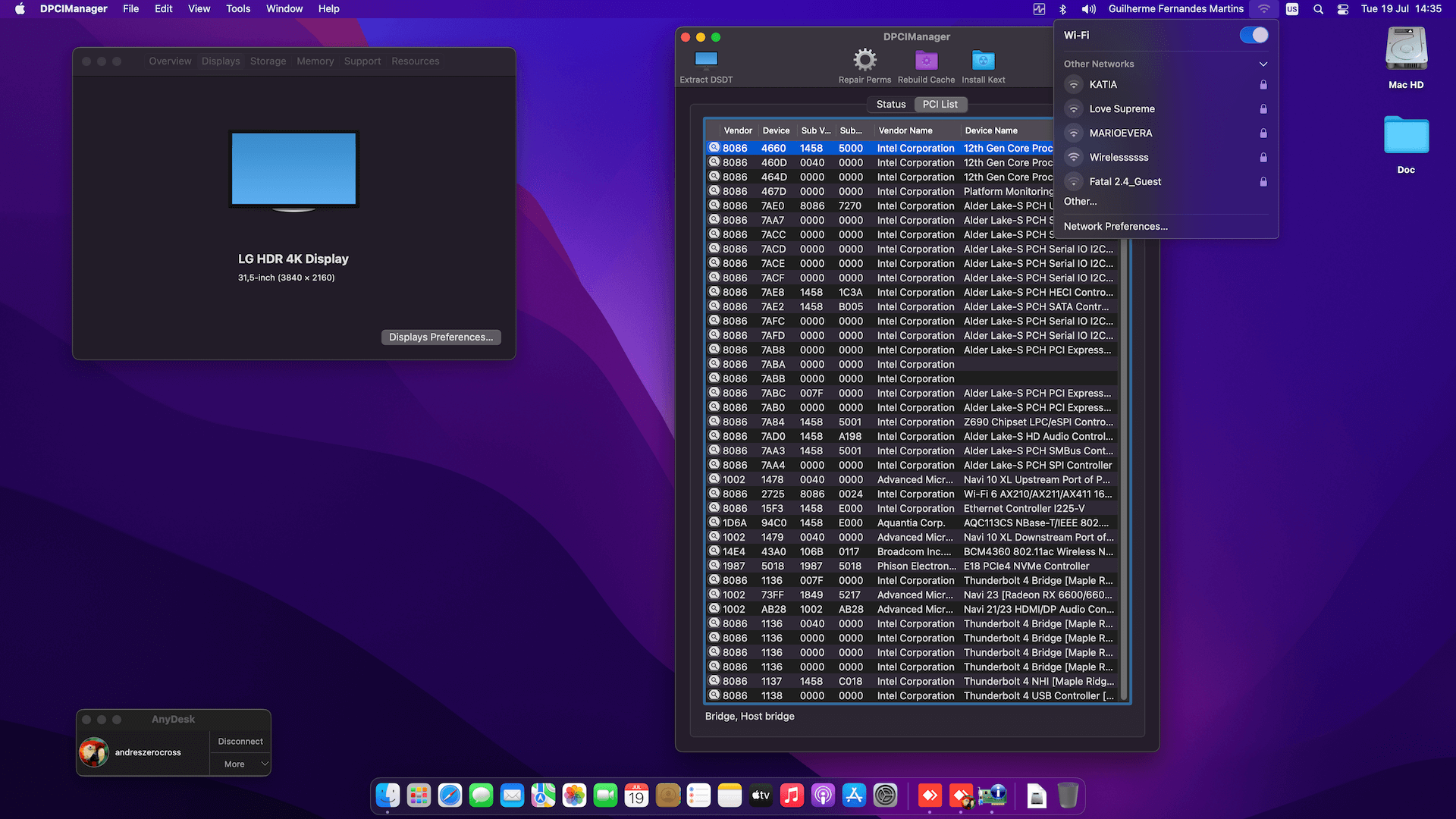Switch to the Storage tab
The image size is (1456, 819).
click(x=268, y=61)
